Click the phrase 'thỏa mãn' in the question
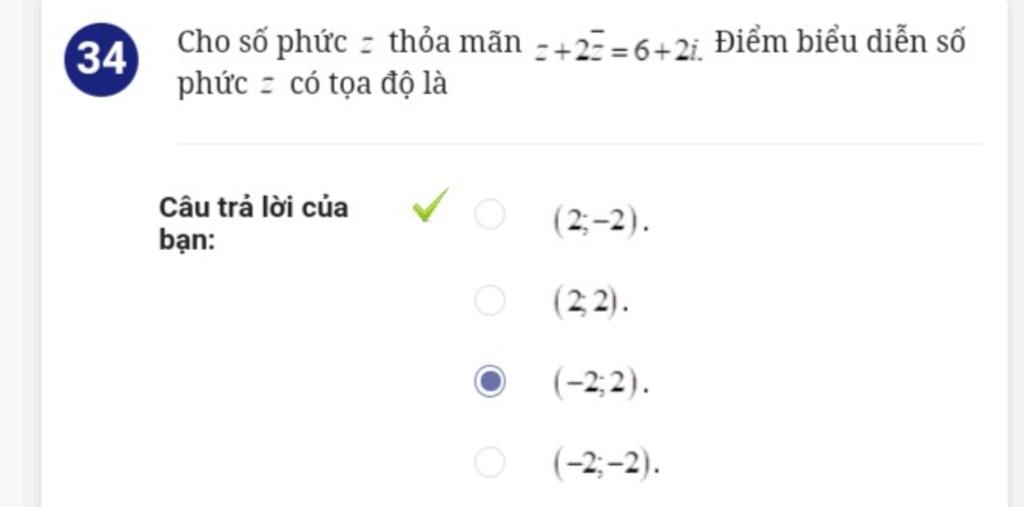Image resolution: width=1024 pixels, height=507 pixels. tap(455, 44)
